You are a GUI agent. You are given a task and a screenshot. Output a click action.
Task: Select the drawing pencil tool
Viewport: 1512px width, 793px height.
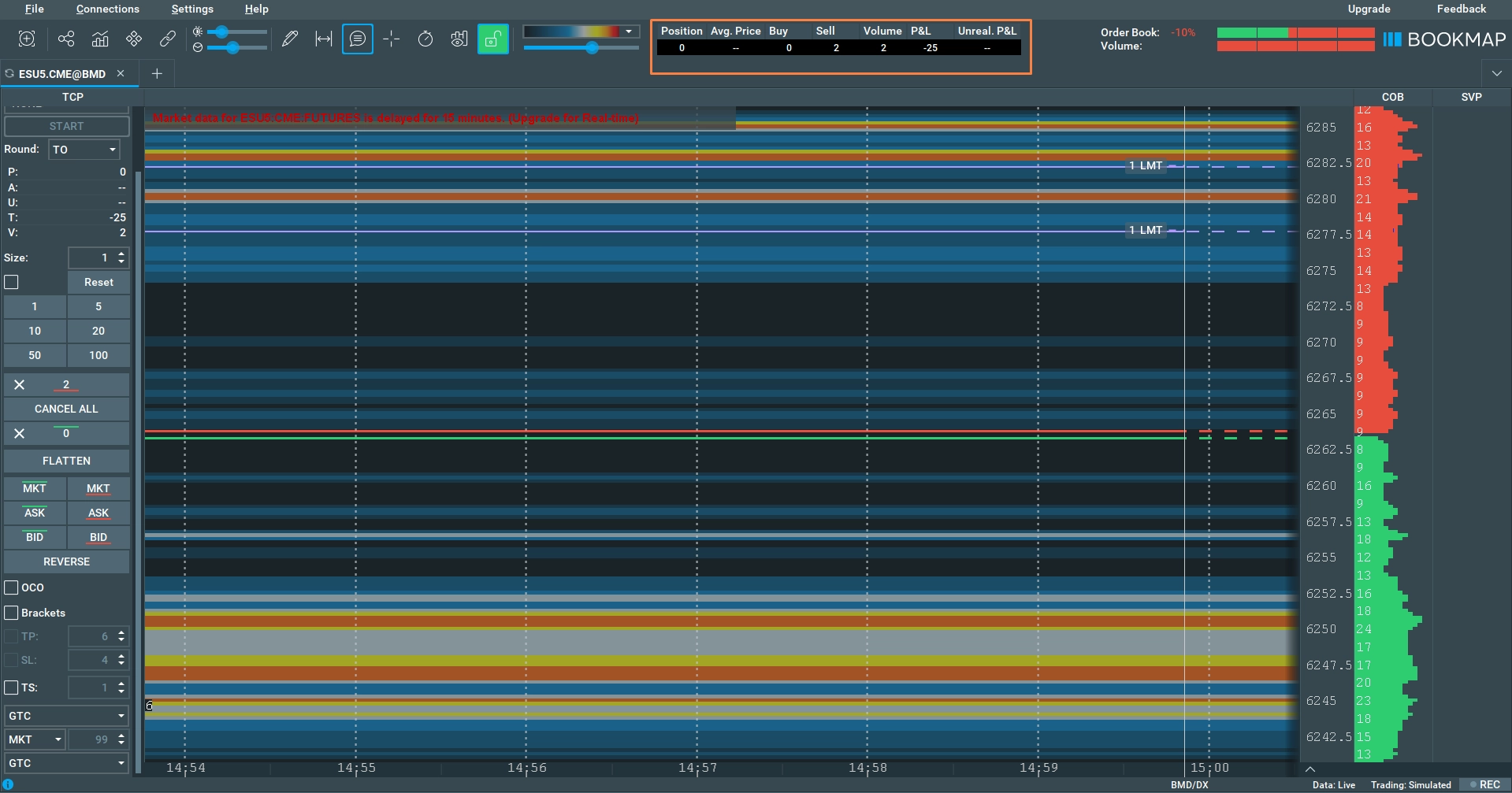click(x=290, y=39)
